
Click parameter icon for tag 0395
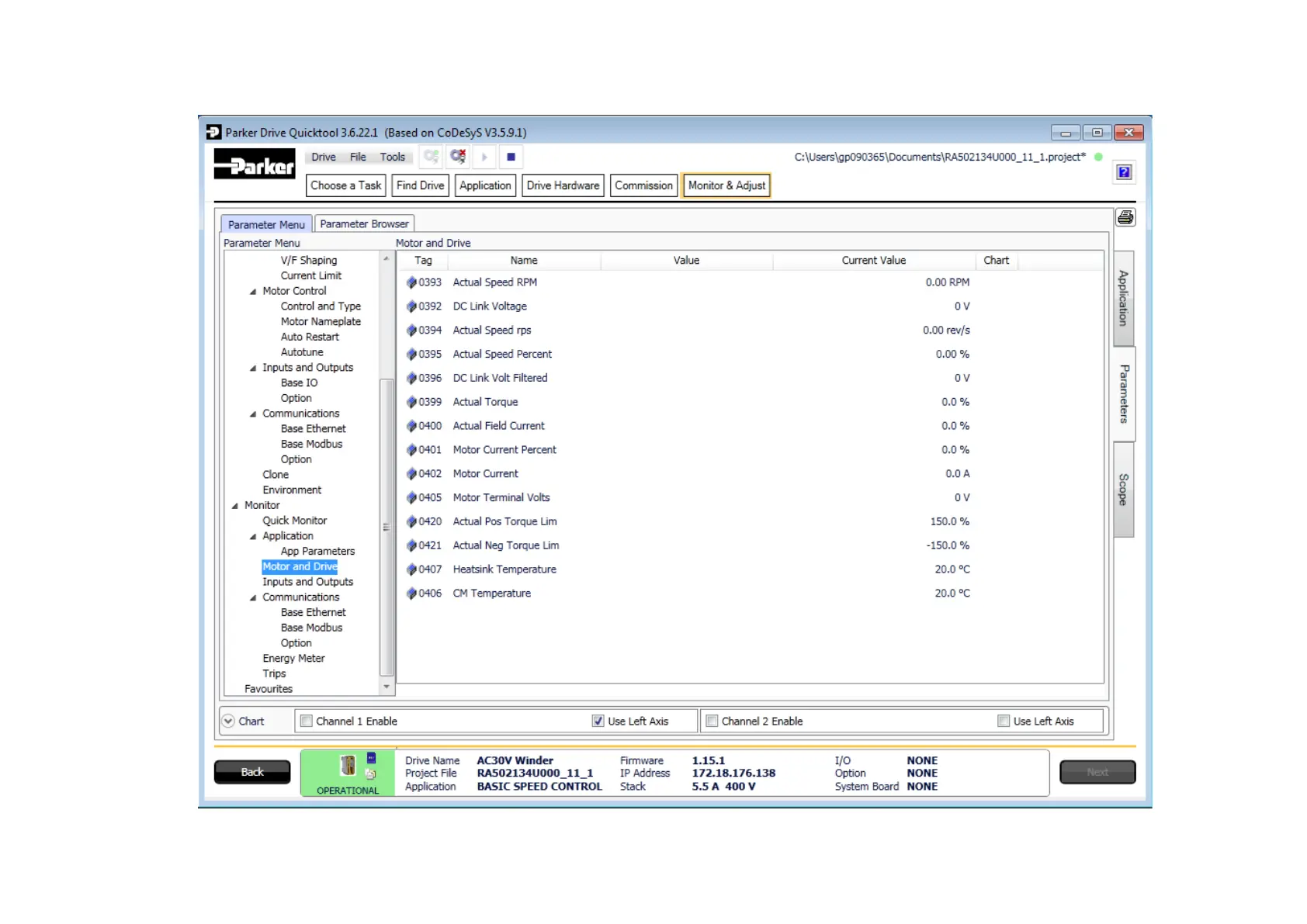411,355
